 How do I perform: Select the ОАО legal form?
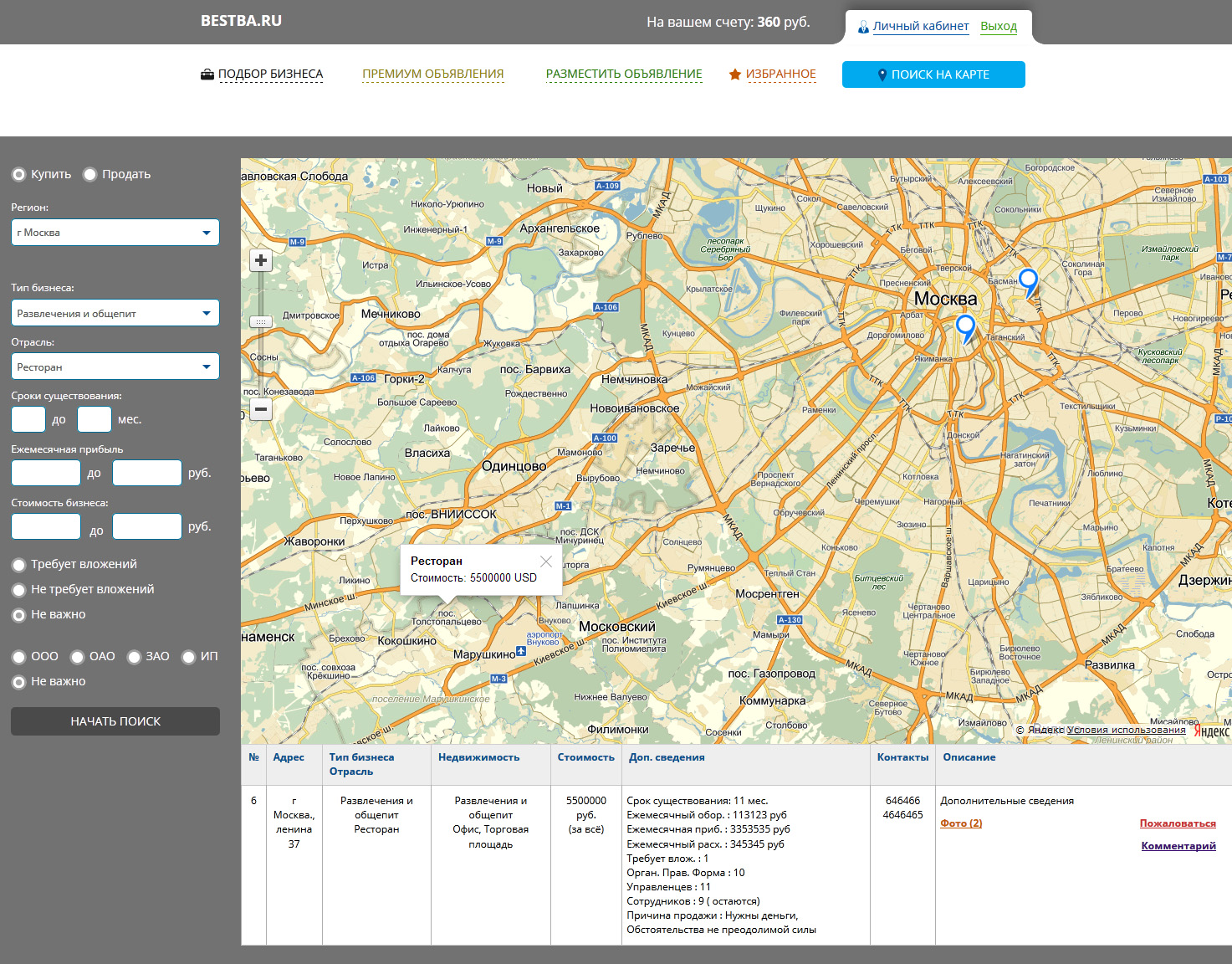[x=77, y=657]
